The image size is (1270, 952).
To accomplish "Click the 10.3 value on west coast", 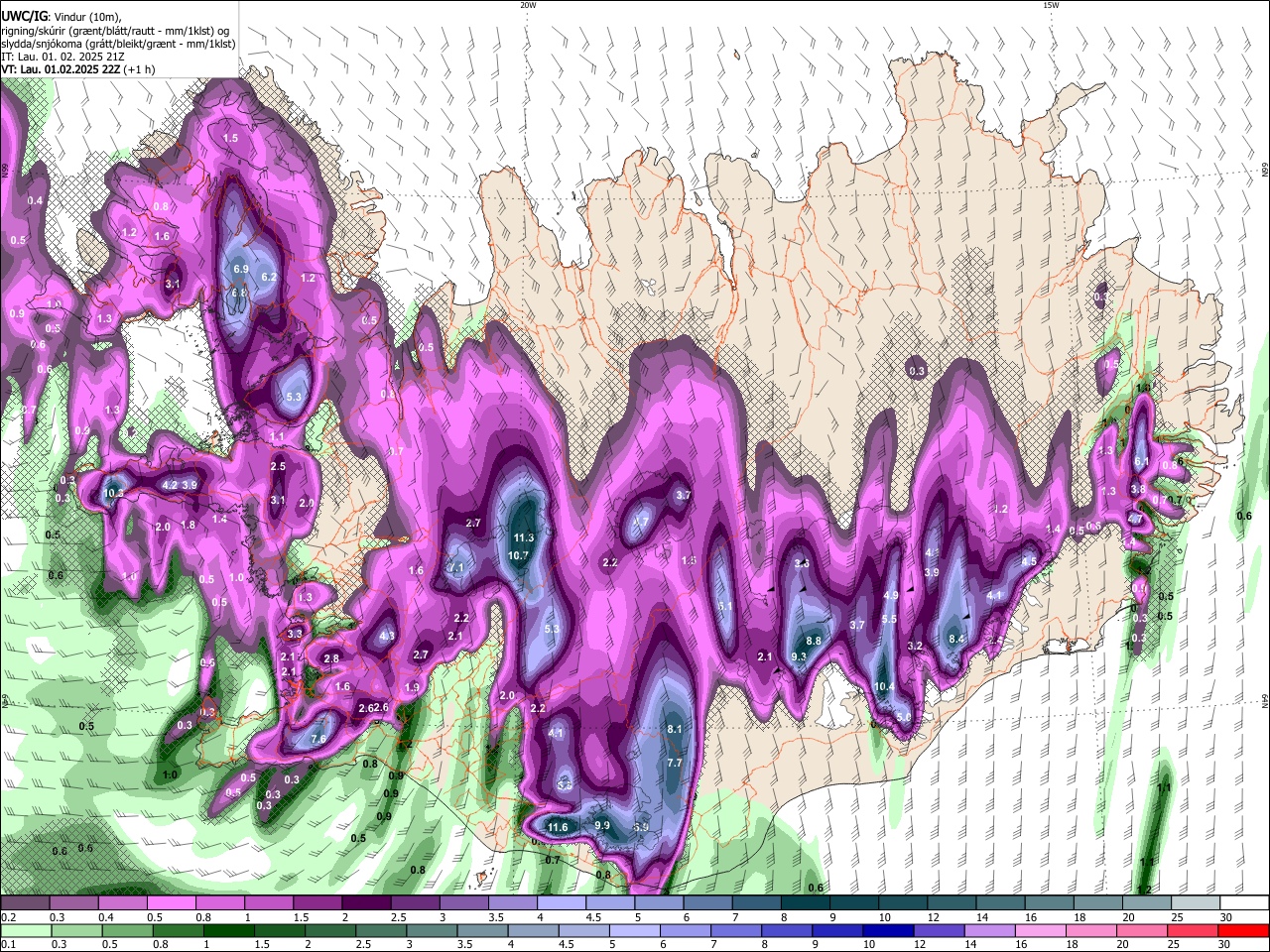I will (113, 493).
